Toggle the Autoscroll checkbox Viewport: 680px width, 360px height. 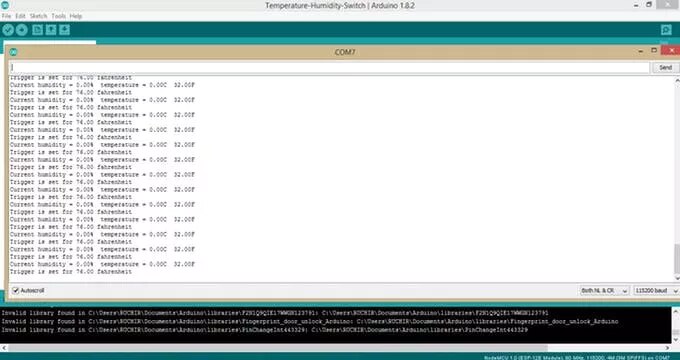pyautogui.click(x=16, y=290)
